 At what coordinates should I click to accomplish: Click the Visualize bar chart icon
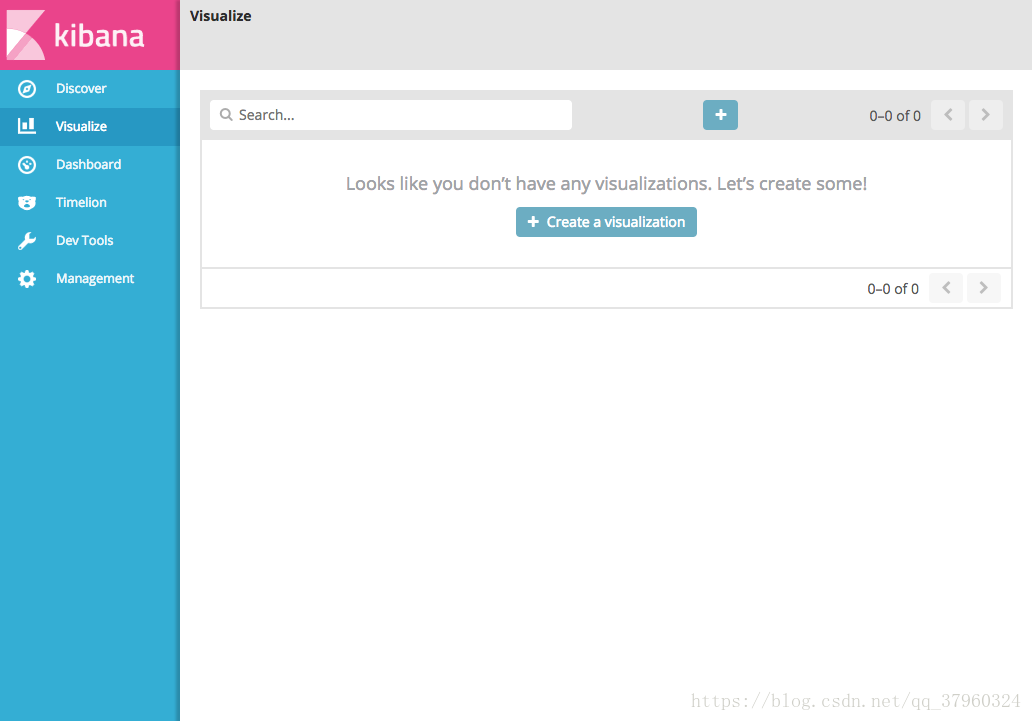point(27,126)
